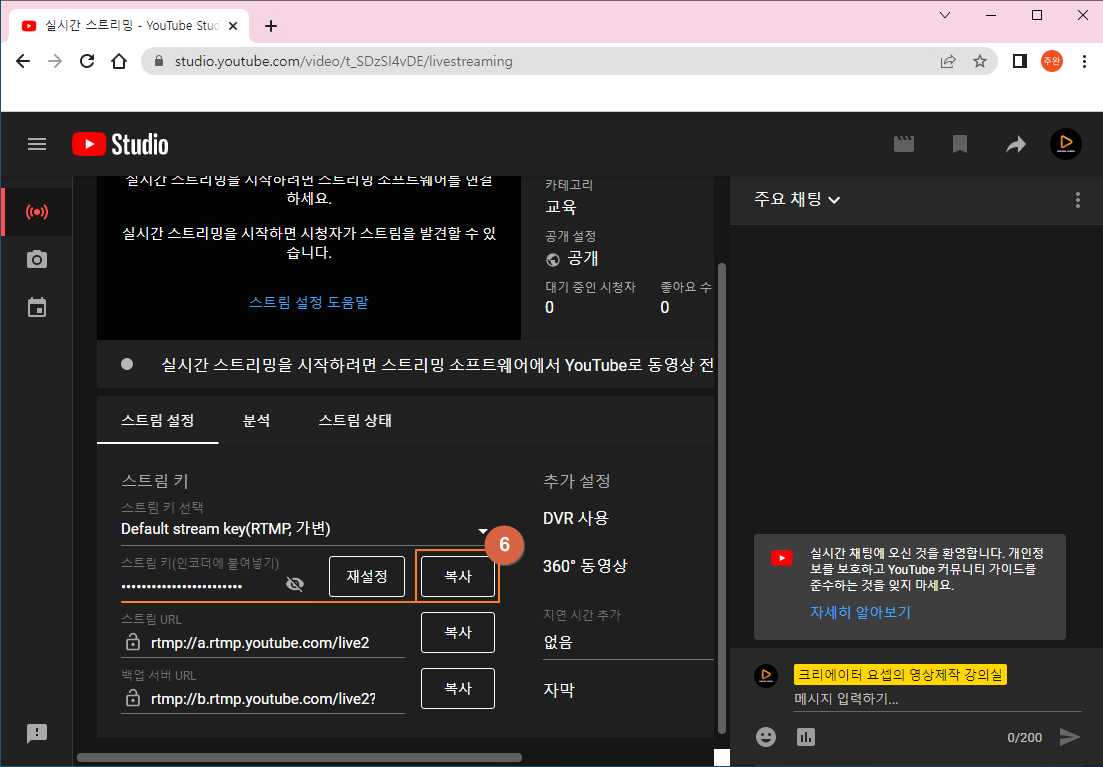Open the Manage calendar sidebar icon
Viewport: 1103px width, 767px height.
pos(37,308)
